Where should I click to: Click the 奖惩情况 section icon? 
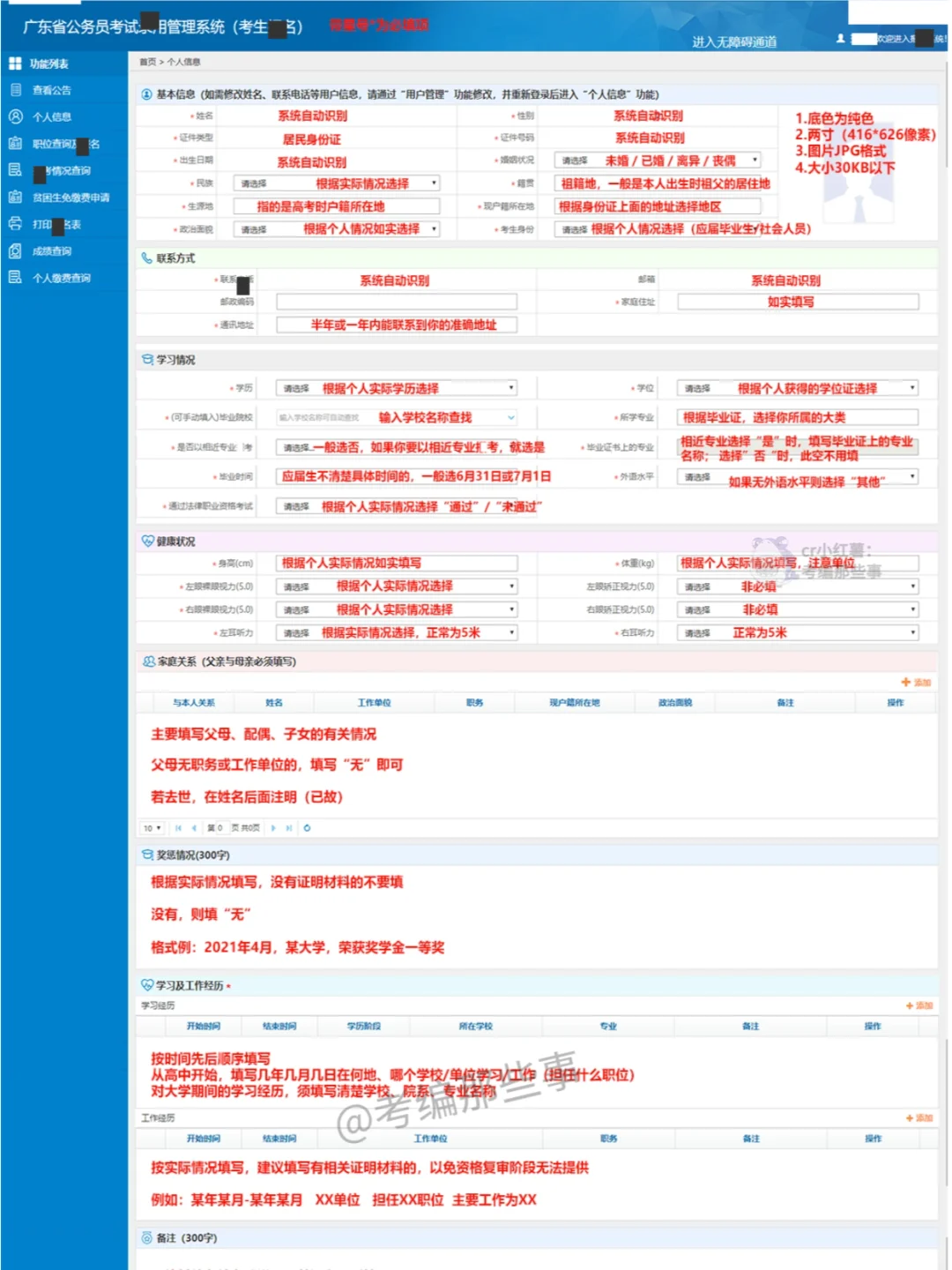[147, 855]
